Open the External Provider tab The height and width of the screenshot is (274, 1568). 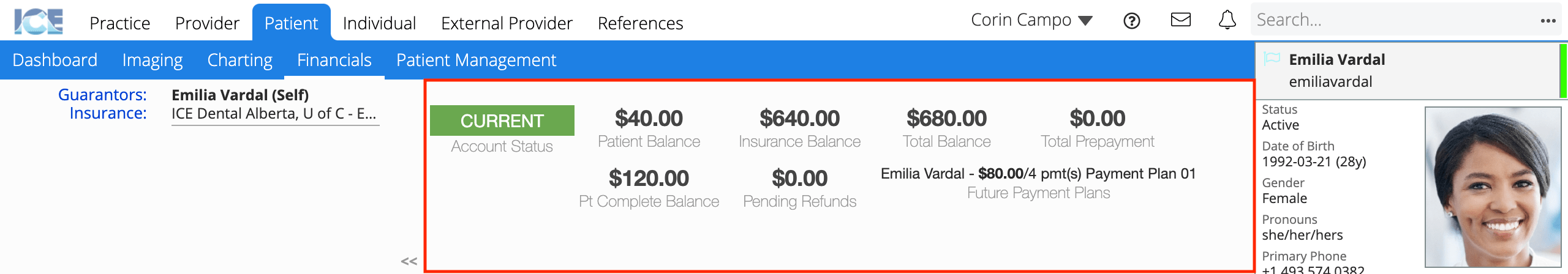(507, 23)
